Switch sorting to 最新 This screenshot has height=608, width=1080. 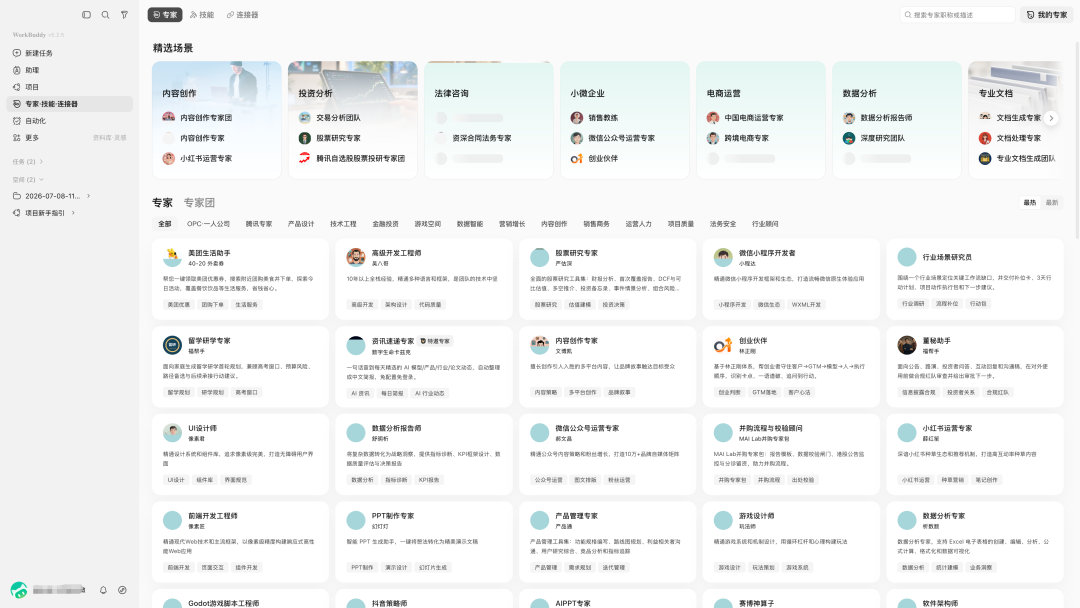point(1052,202)
